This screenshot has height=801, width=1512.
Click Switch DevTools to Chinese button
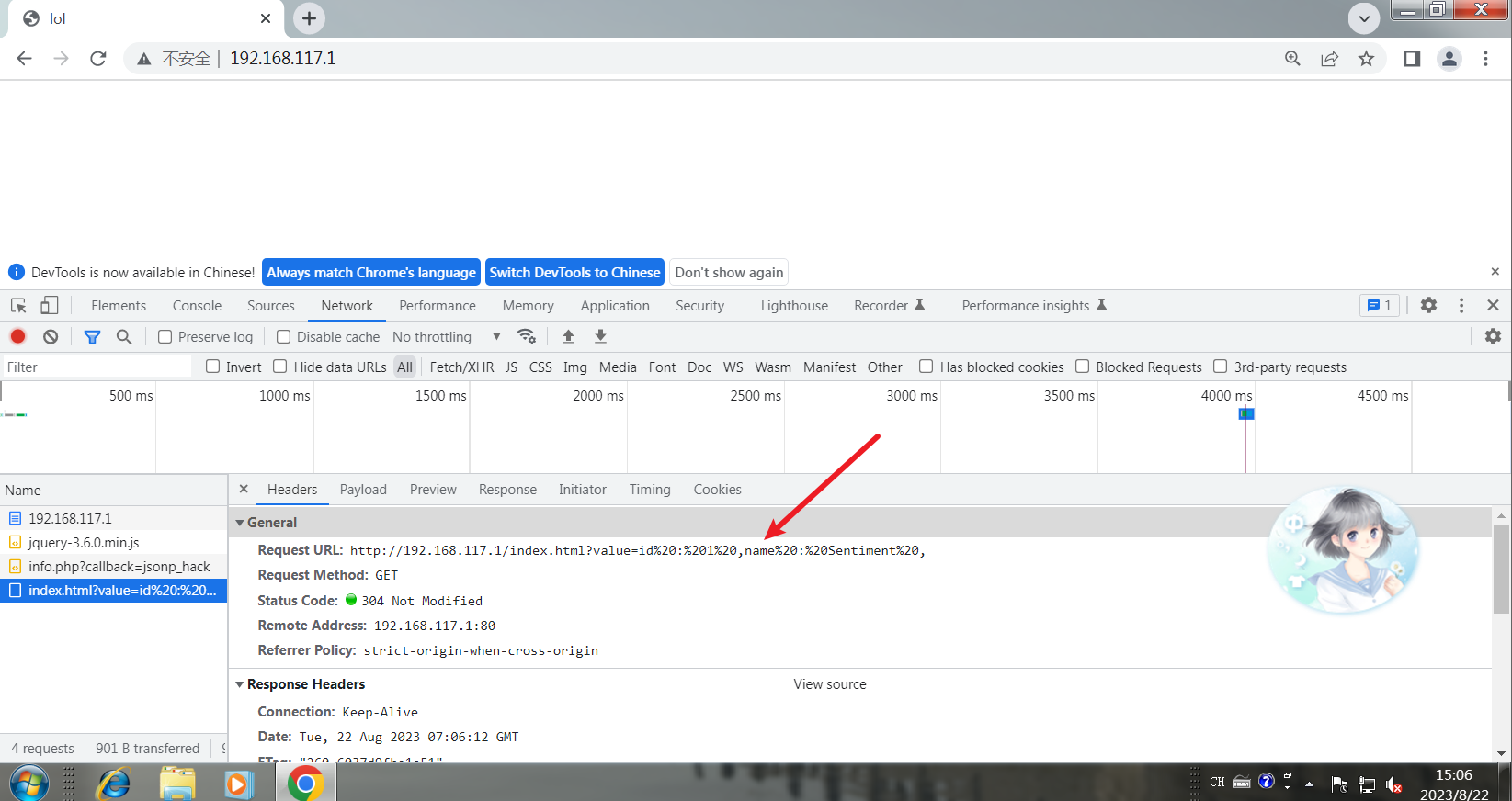(x=574, y=272)
